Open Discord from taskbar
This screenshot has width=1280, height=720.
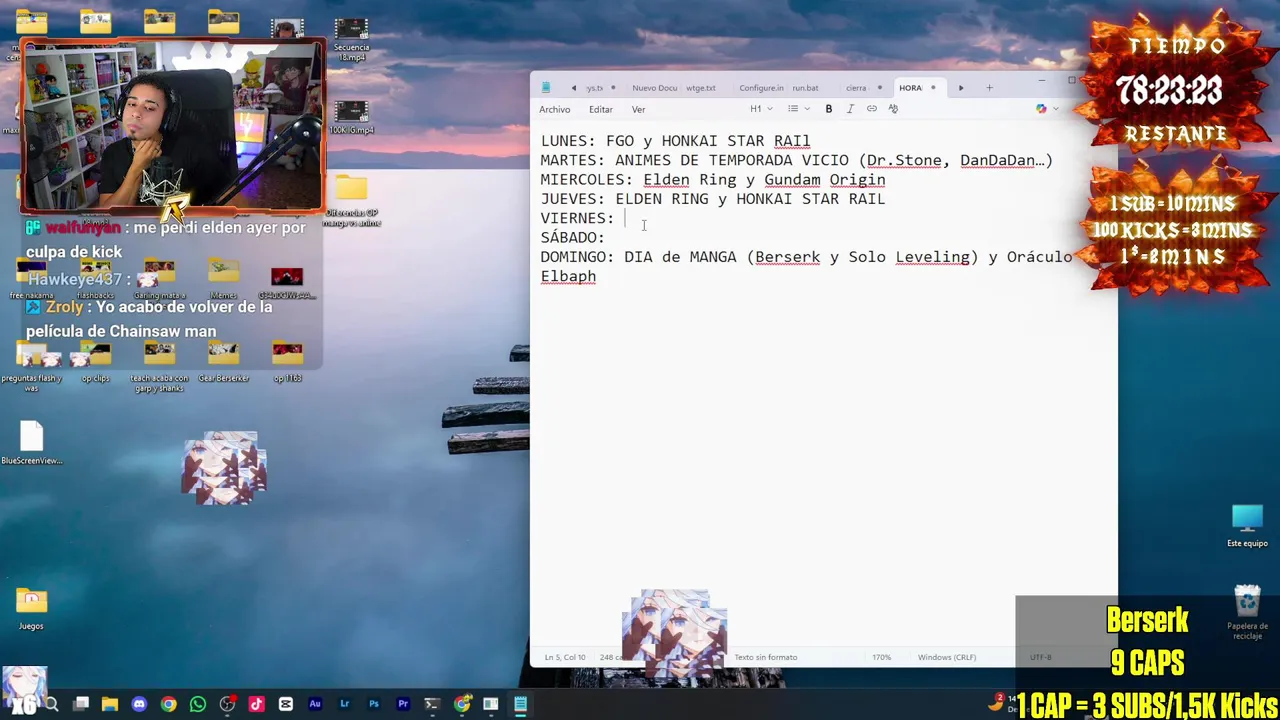[x=139, y=704]
